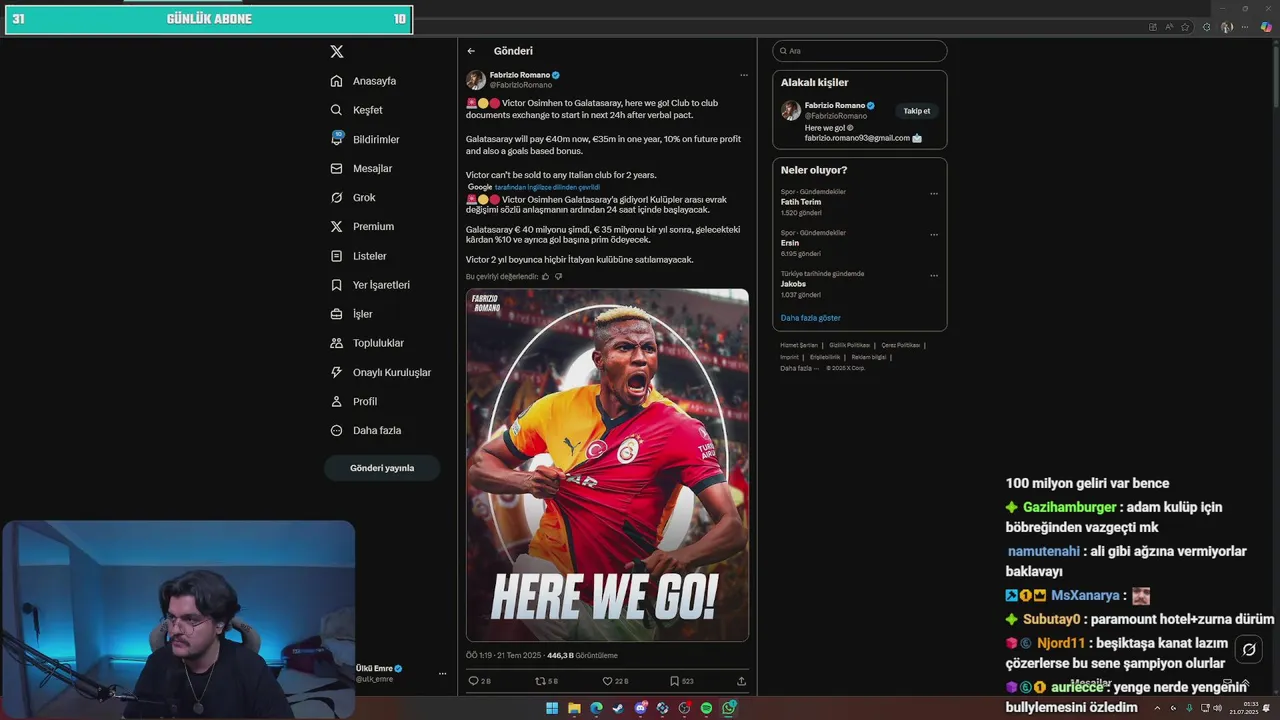Open browser extensions icon
The width and height of the screenshot is (1280, 720).
[x=1207, y=27]
